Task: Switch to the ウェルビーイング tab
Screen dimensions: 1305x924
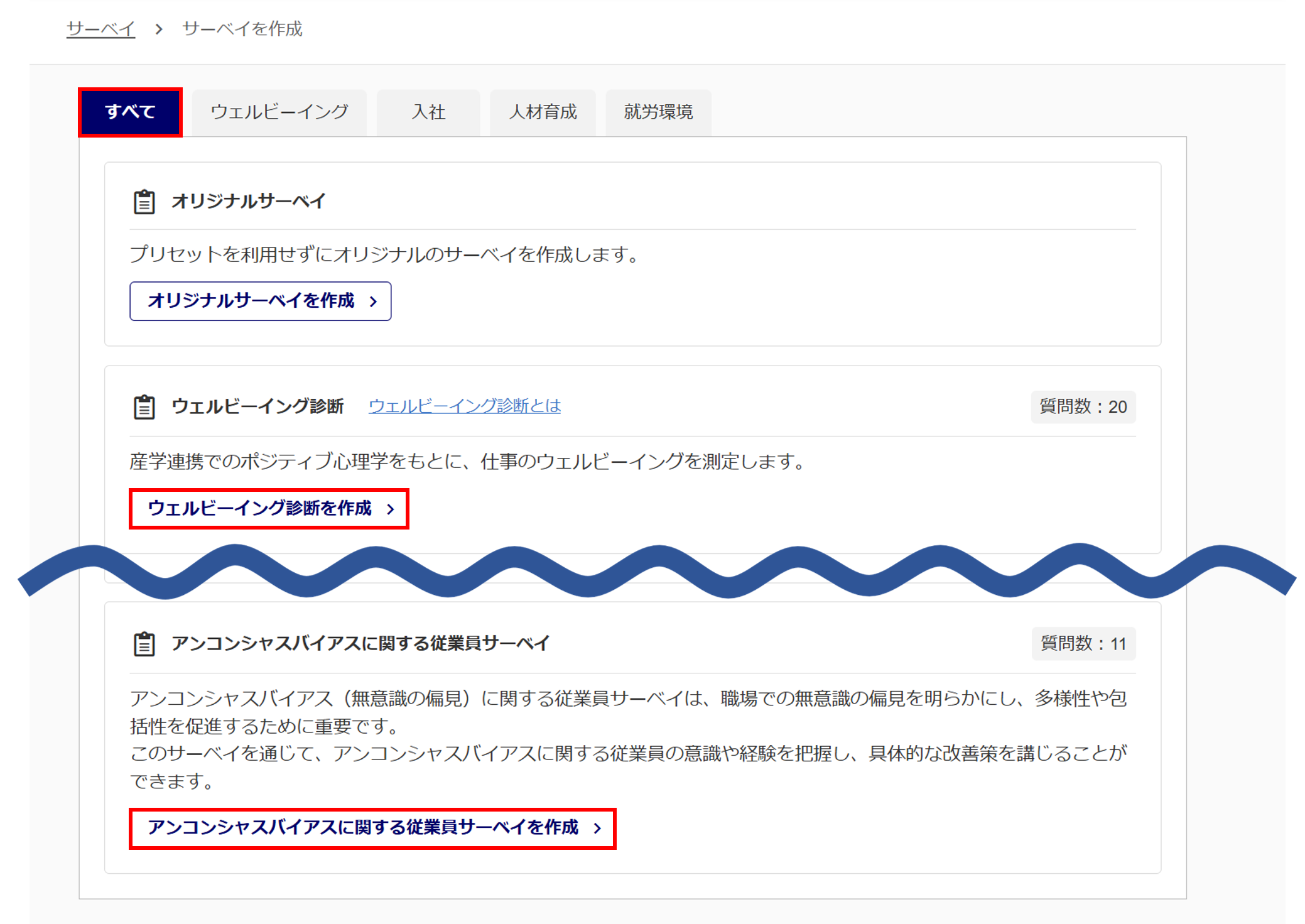Action: point(279,112)
